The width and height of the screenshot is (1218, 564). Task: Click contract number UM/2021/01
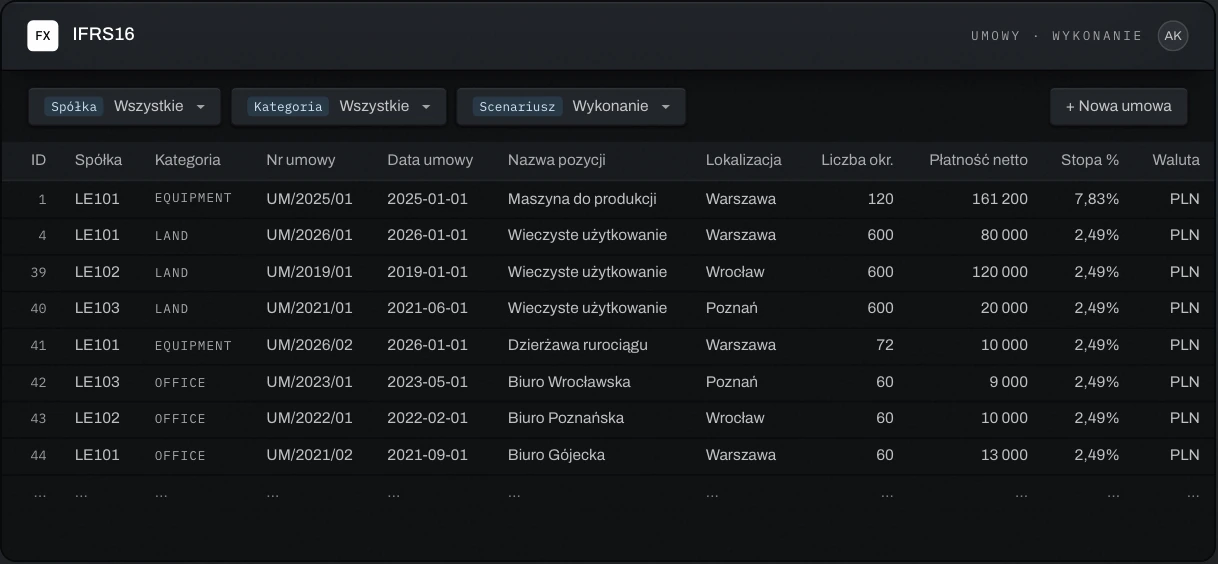click(x=310, y=308)
